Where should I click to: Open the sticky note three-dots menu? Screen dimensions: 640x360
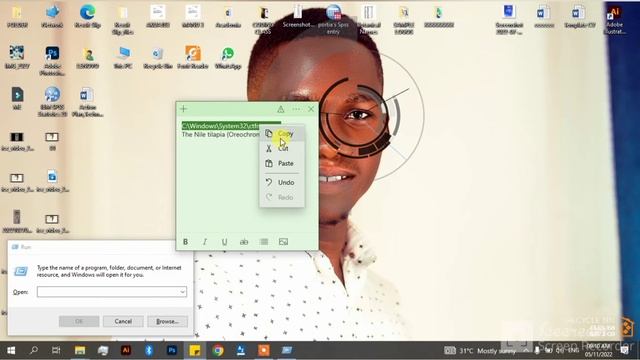(296, 109)
